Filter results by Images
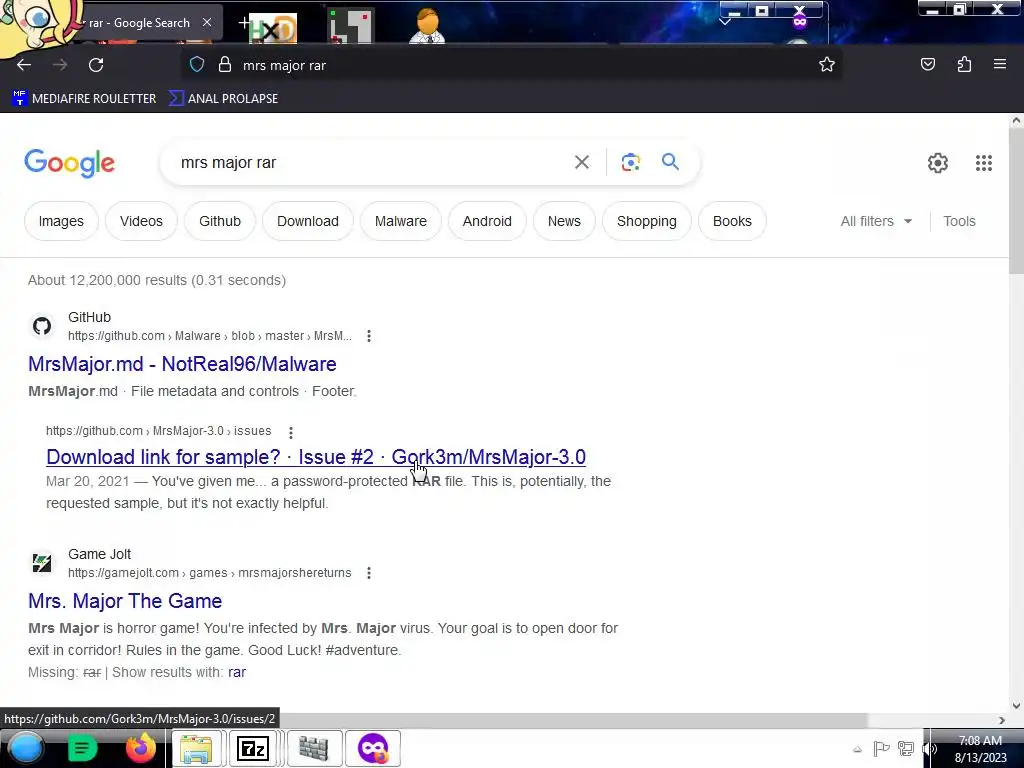Viewport: 1024px width, 768px height. [x=61, y=221]
